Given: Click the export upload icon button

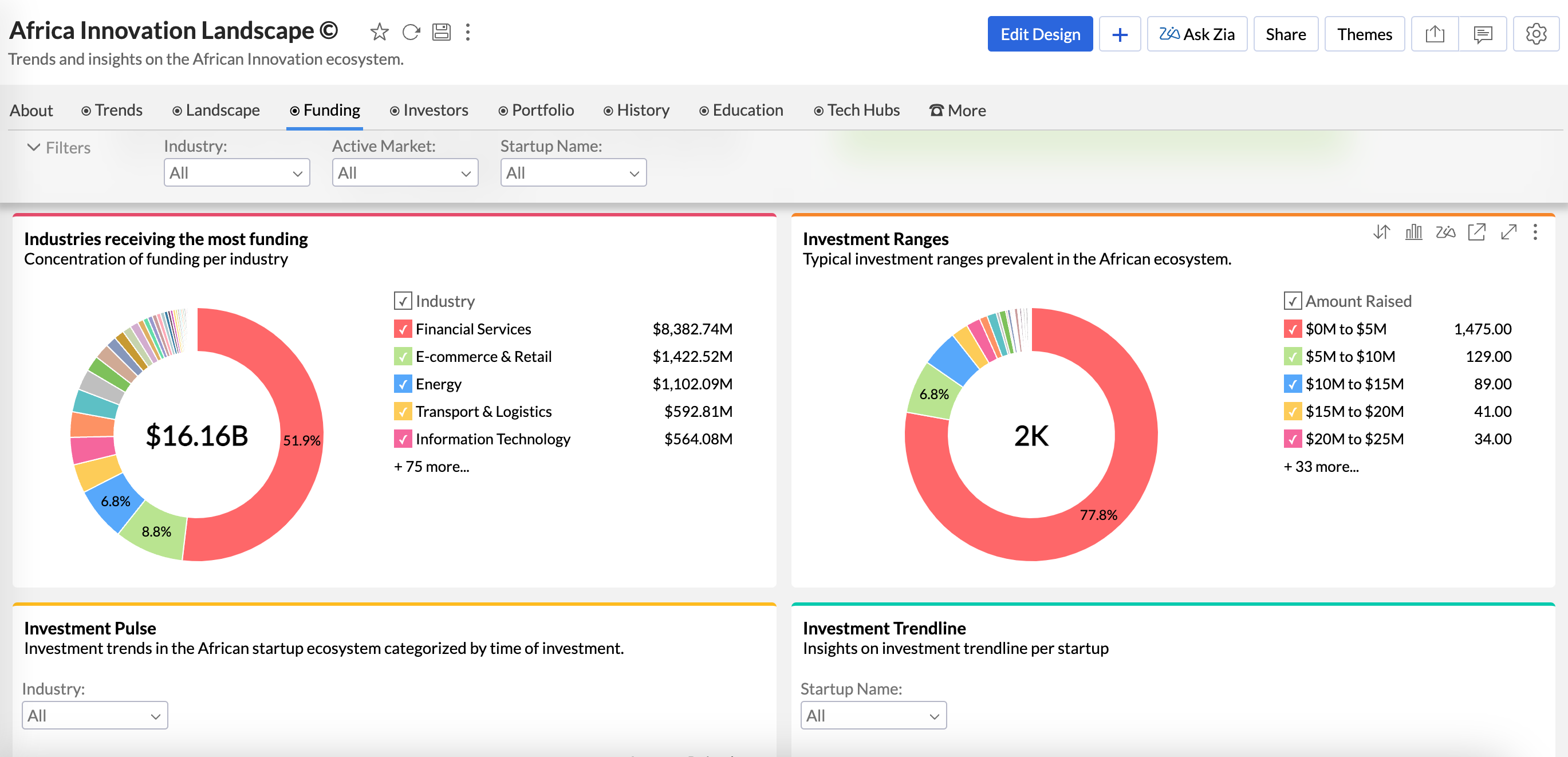Looking at the screenshot, I should (x=1435, y=34).
